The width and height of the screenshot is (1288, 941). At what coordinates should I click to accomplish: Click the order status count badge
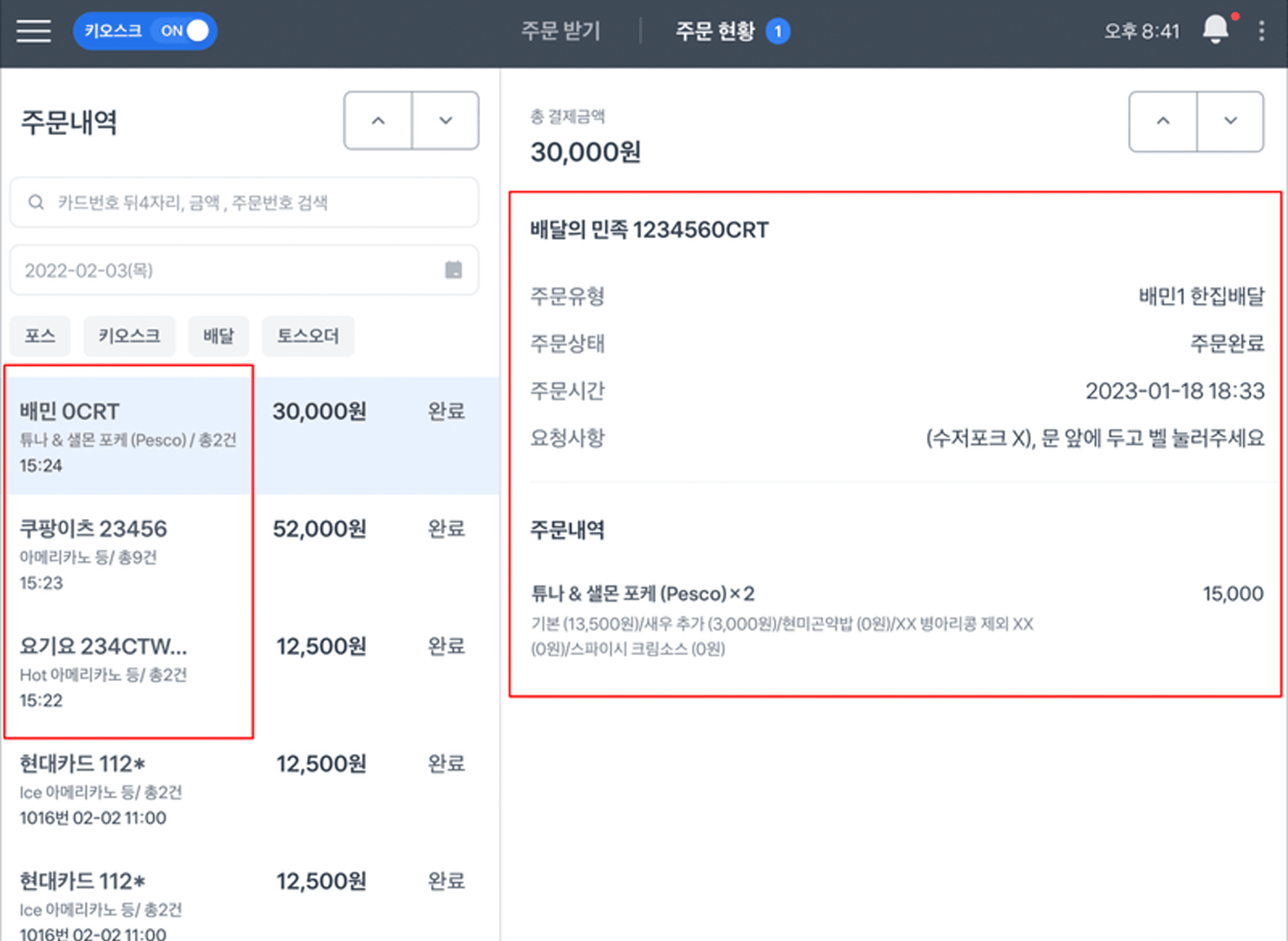point(778,31)
